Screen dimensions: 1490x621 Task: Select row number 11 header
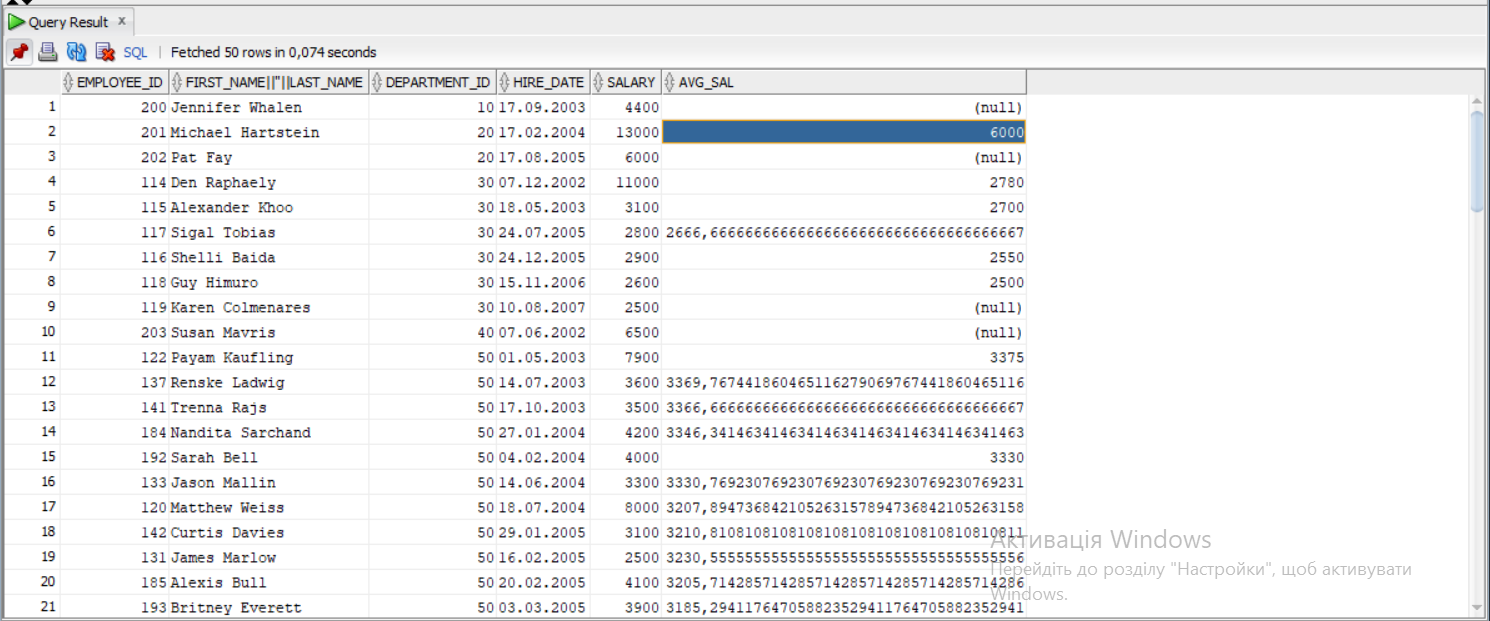coord(31,357)
